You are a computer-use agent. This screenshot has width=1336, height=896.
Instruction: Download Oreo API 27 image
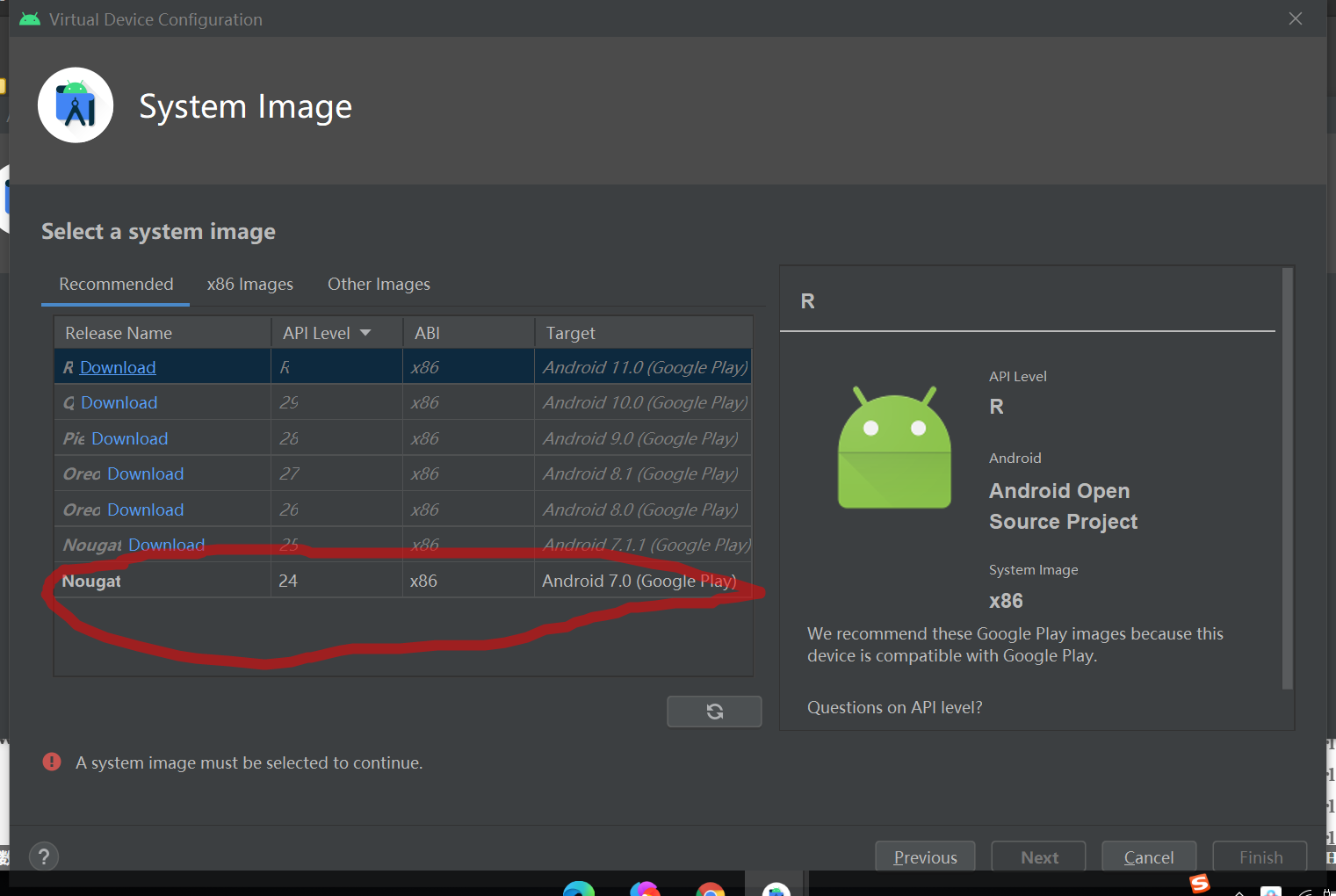coord(146,473)
